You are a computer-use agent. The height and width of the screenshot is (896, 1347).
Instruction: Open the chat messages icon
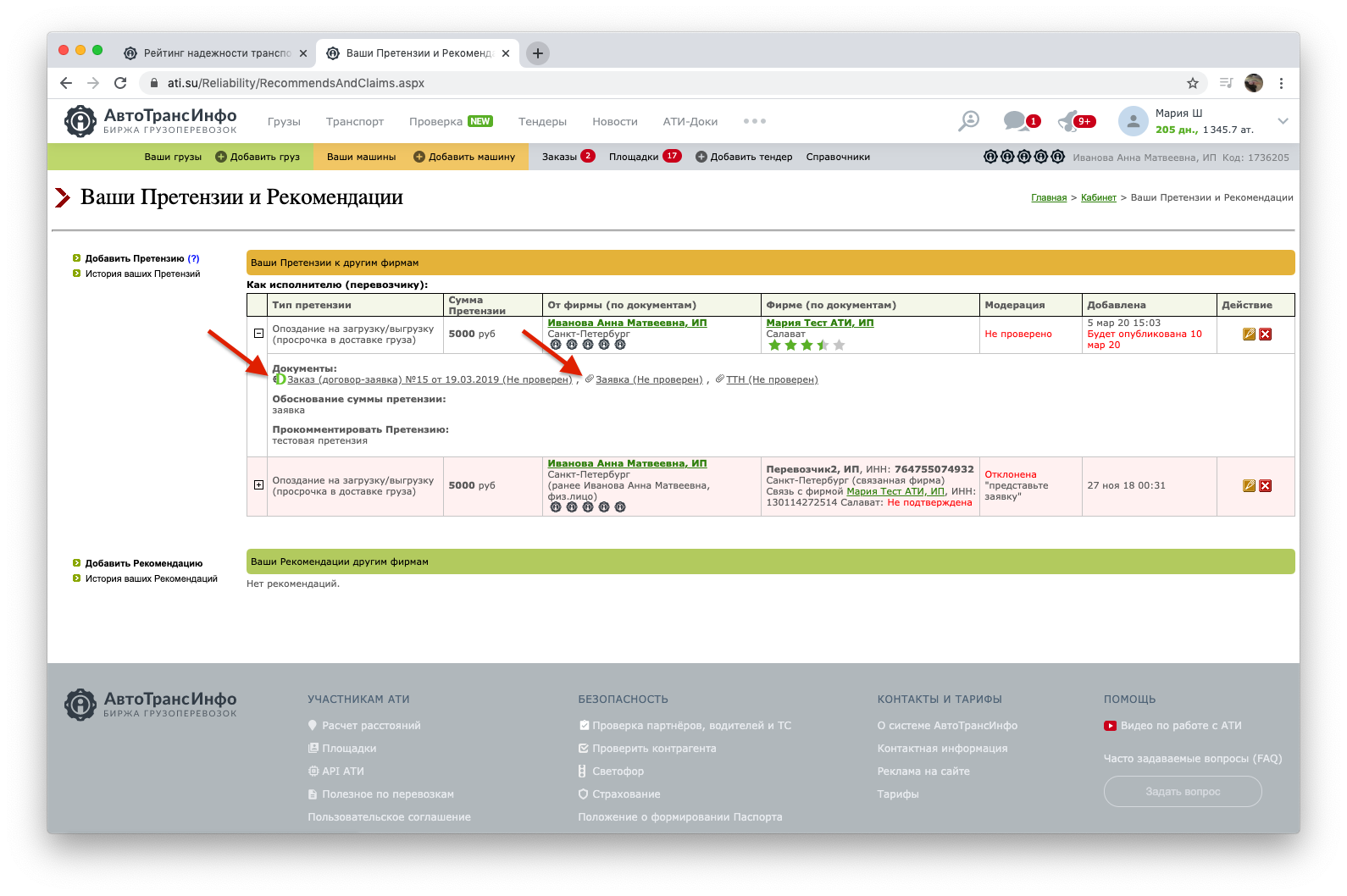click(x=1015, y=121)
